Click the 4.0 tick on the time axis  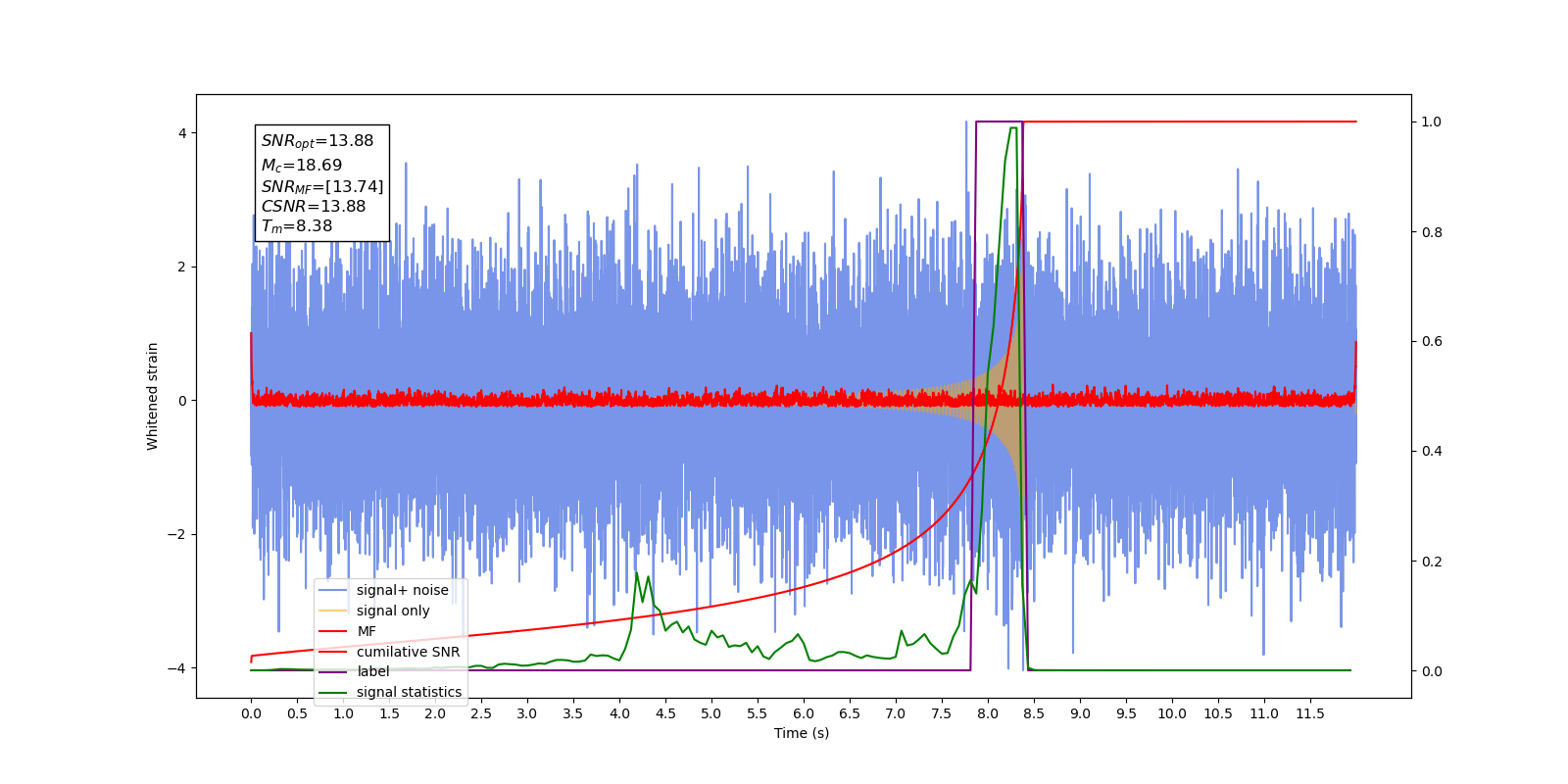pos(619,713)
